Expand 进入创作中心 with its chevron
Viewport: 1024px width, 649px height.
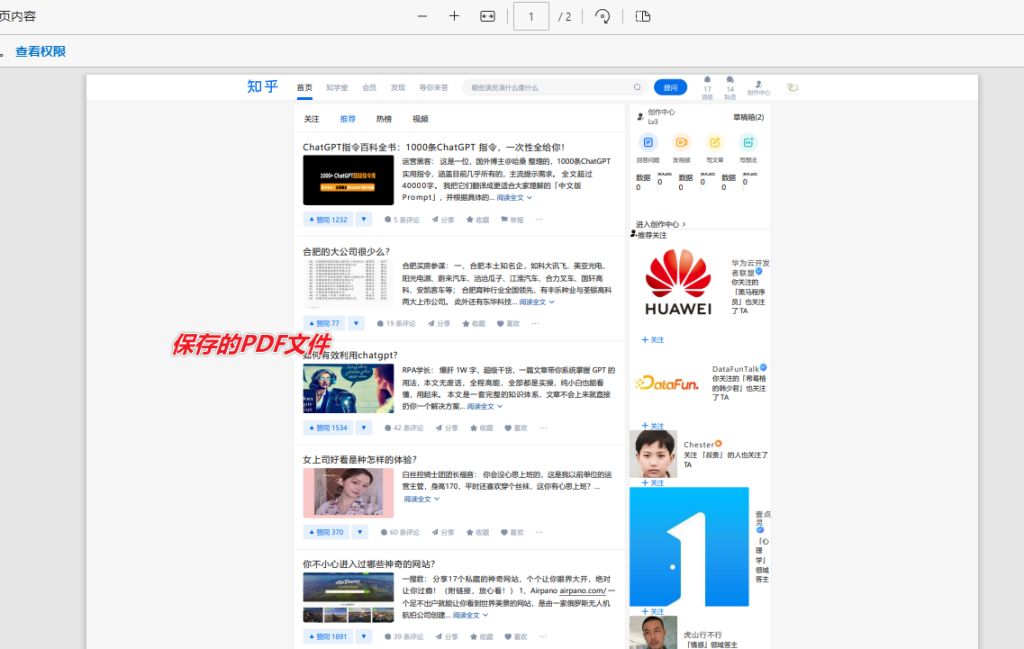click(x=684, y=224)
